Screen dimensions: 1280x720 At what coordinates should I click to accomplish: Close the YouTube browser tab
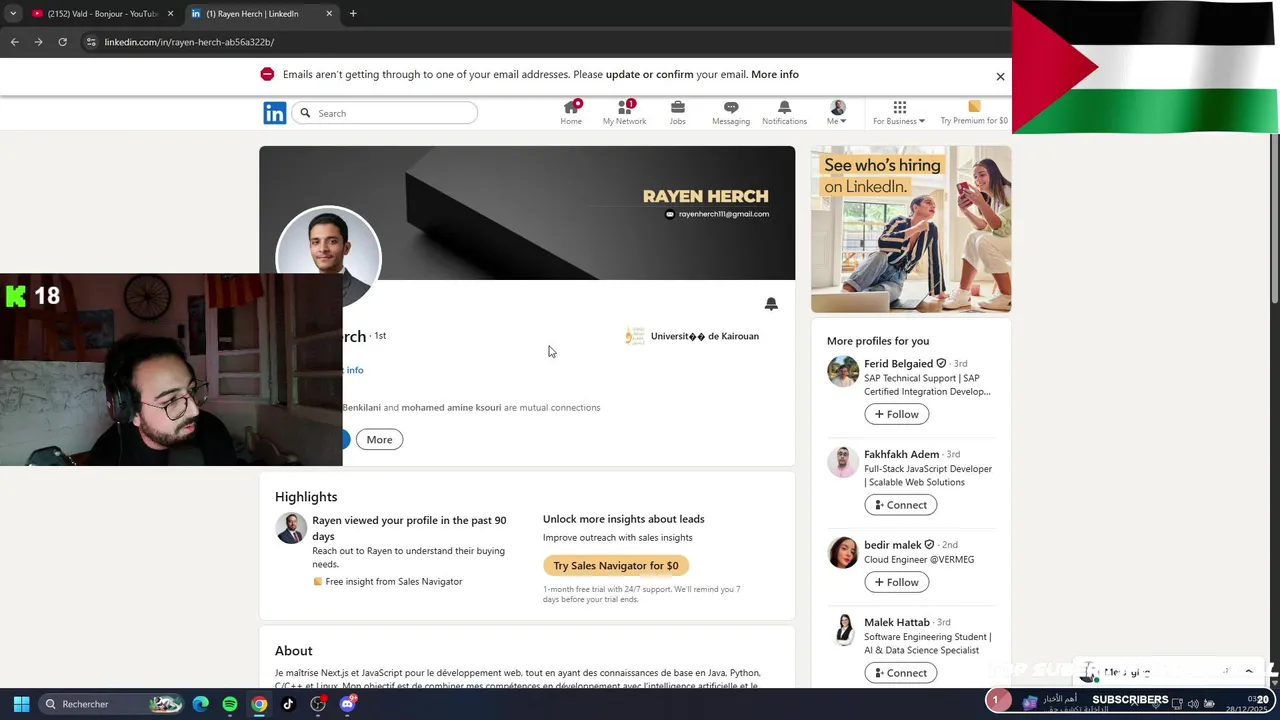[170, 14]
